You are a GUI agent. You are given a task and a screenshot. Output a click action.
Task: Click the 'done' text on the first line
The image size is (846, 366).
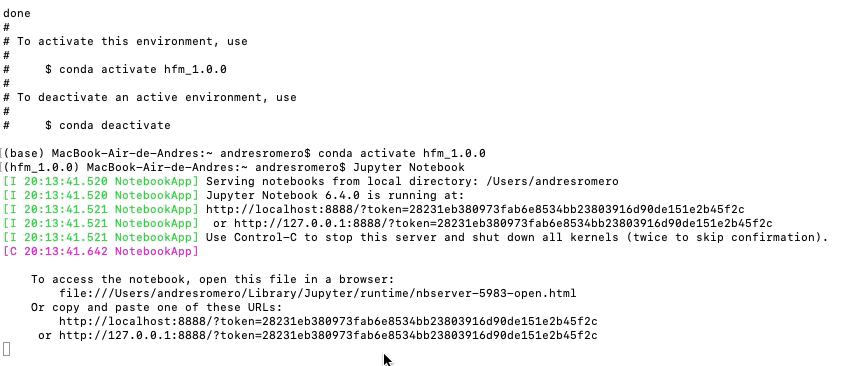click(x=17, y=13)
